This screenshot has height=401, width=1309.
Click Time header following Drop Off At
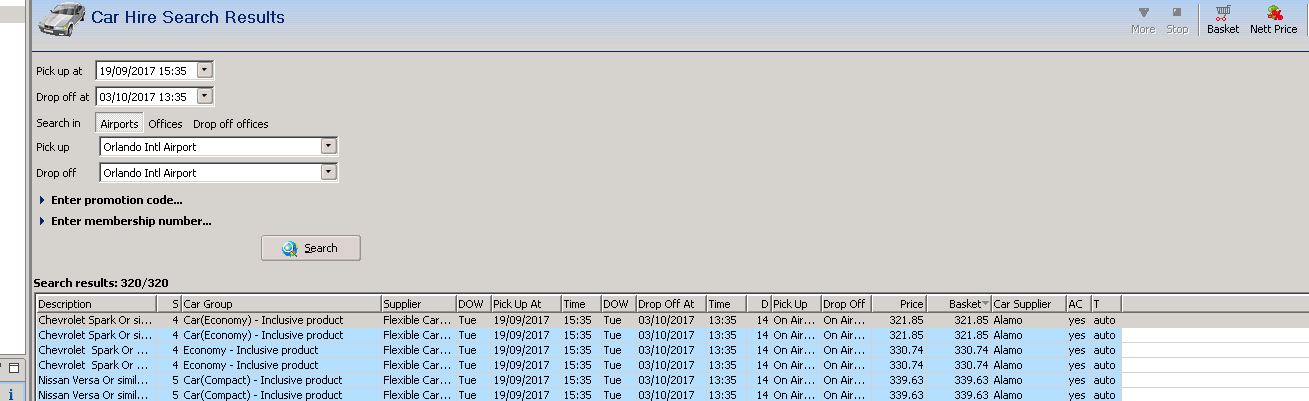click(726, 304)
